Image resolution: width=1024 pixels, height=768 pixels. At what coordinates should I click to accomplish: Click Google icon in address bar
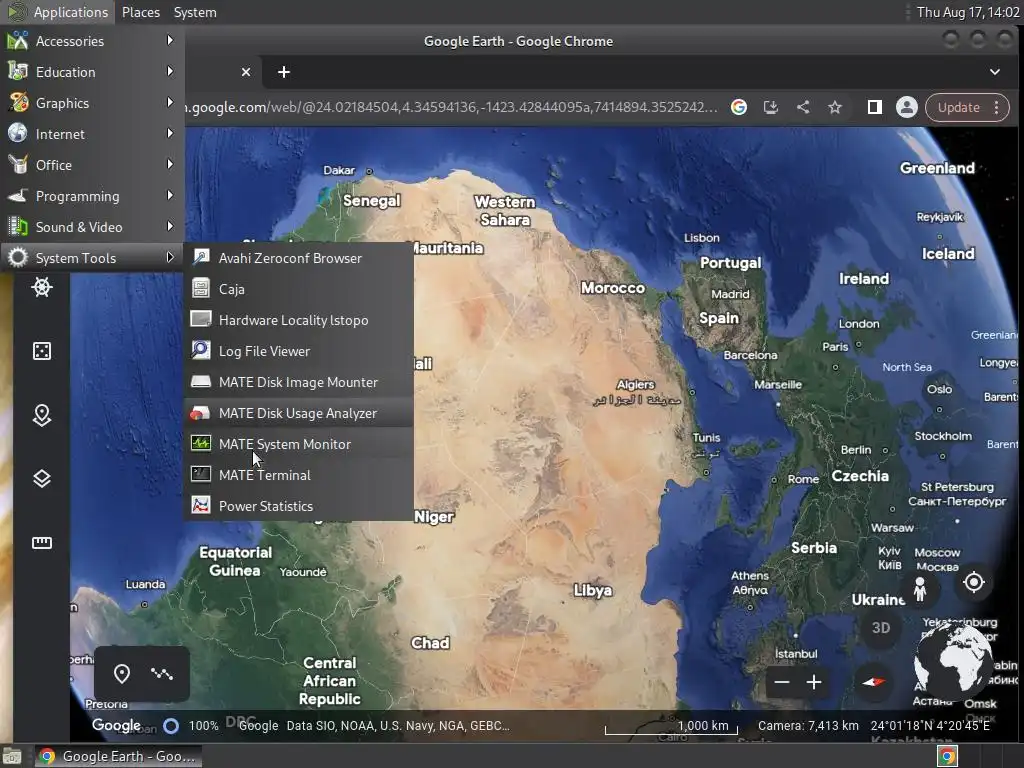pyautogui.click(x=739, y=107)
